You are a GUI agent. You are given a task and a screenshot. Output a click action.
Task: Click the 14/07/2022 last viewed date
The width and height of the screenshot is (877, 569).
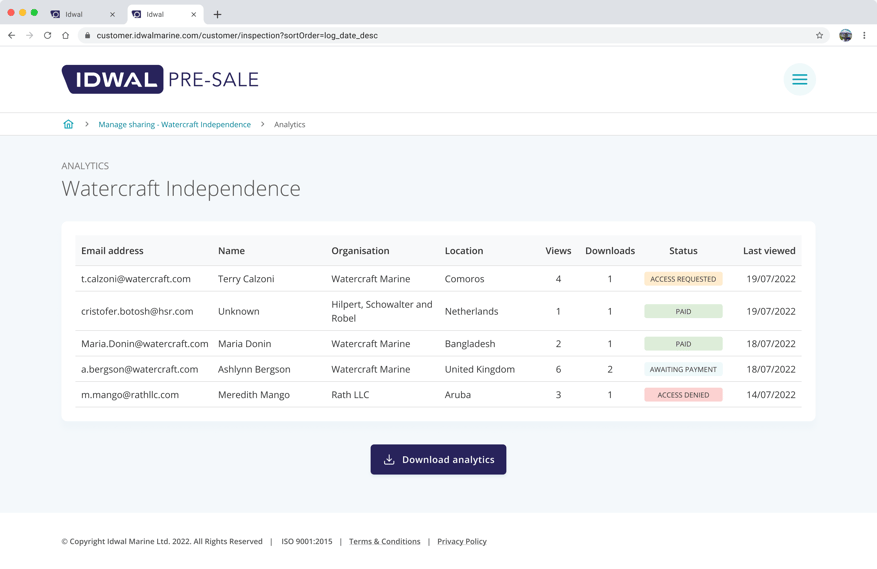771,394
